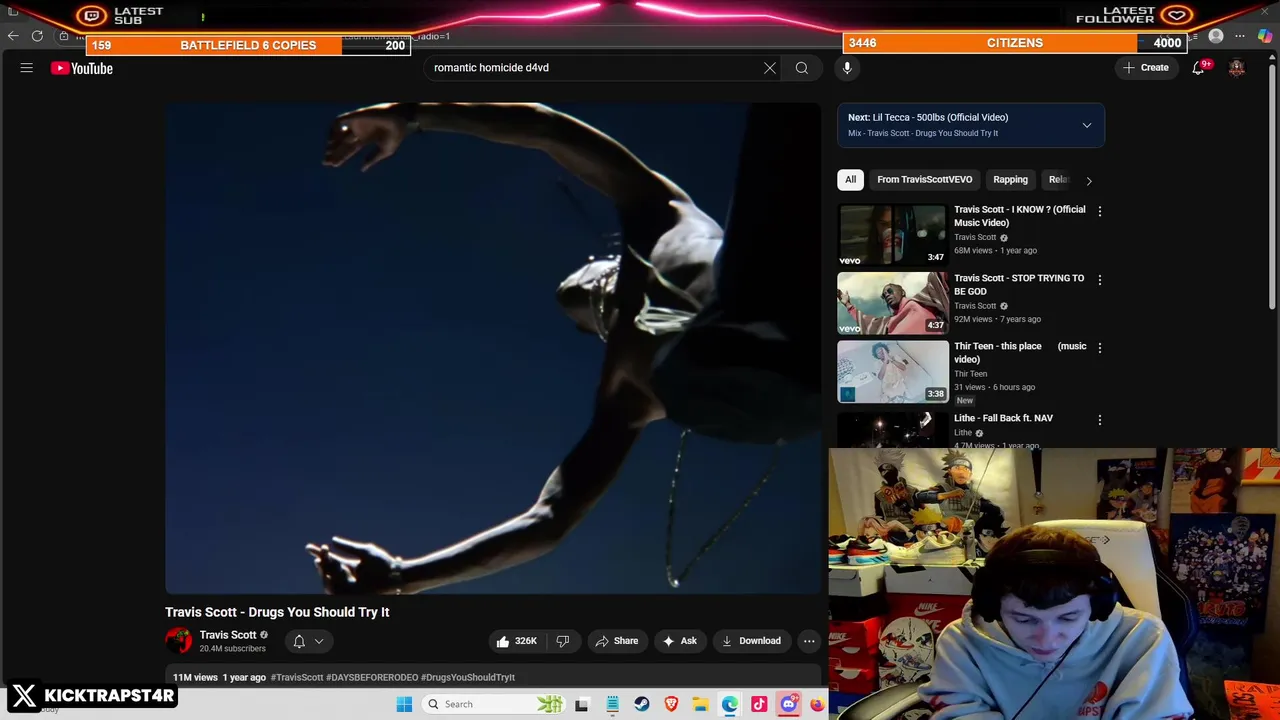Select the 'Rapping' filter chip
1280x720 pixels.
pyautogui.click(x=1010, y=180)
